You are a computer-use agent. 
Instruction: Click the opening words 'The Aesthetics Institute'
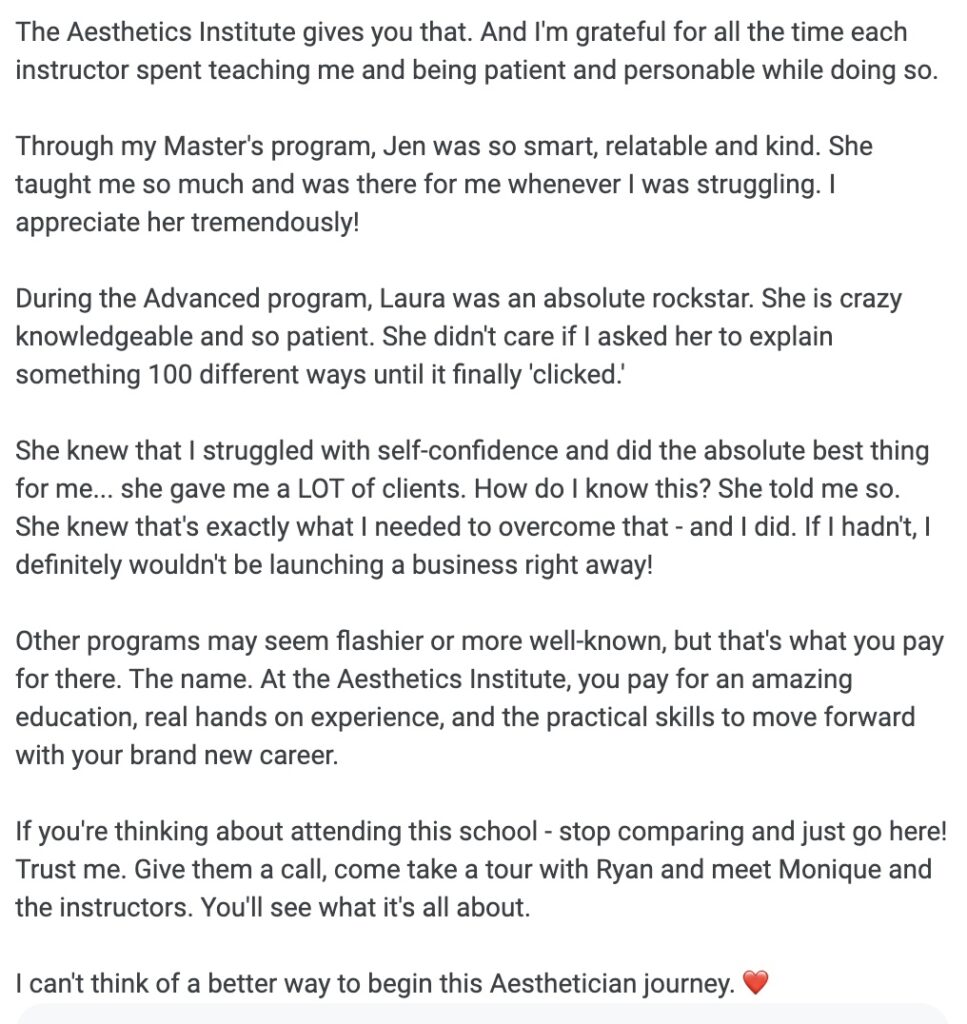(x=155, y=32)
